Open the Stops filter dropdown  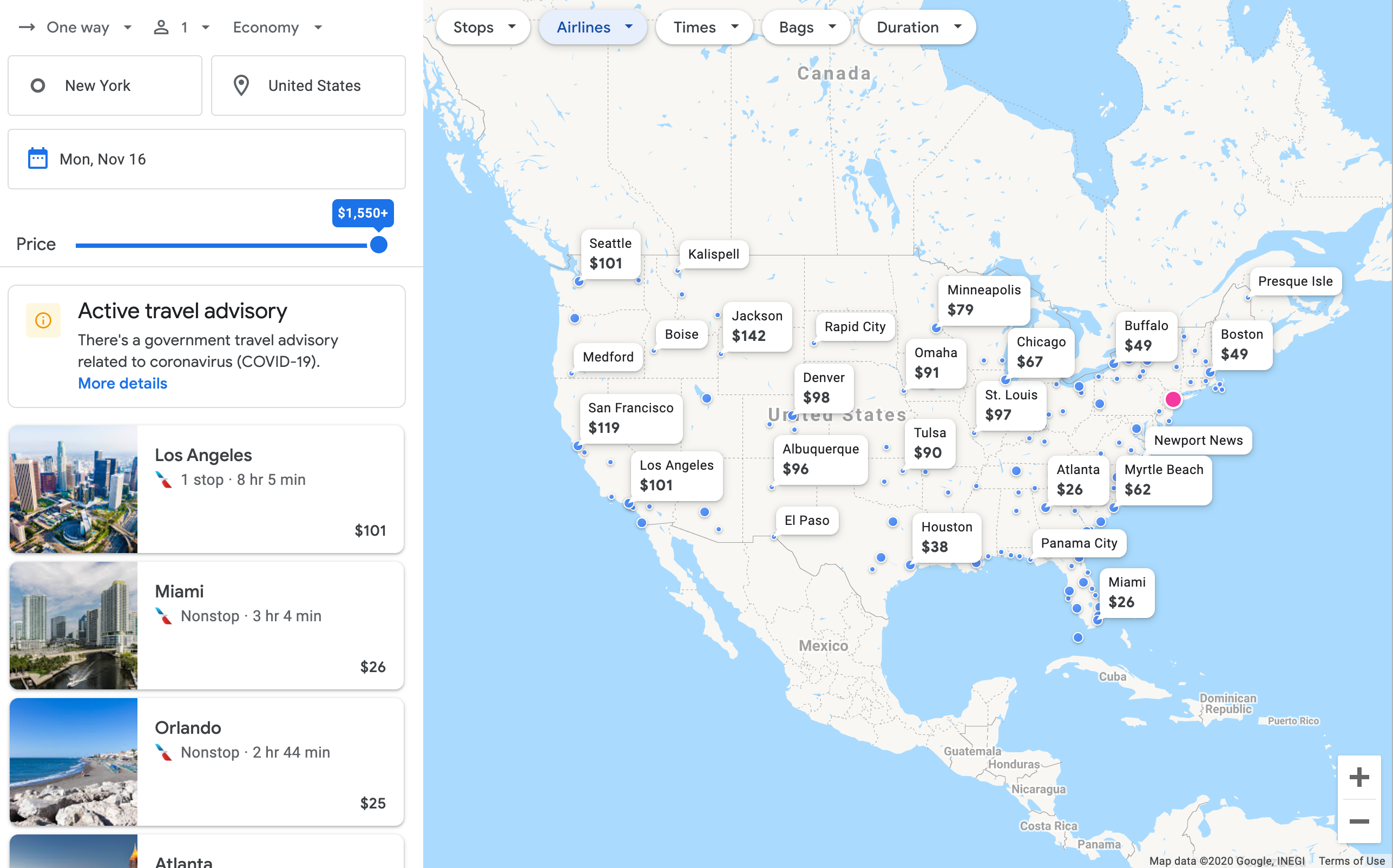coord(483,27)
